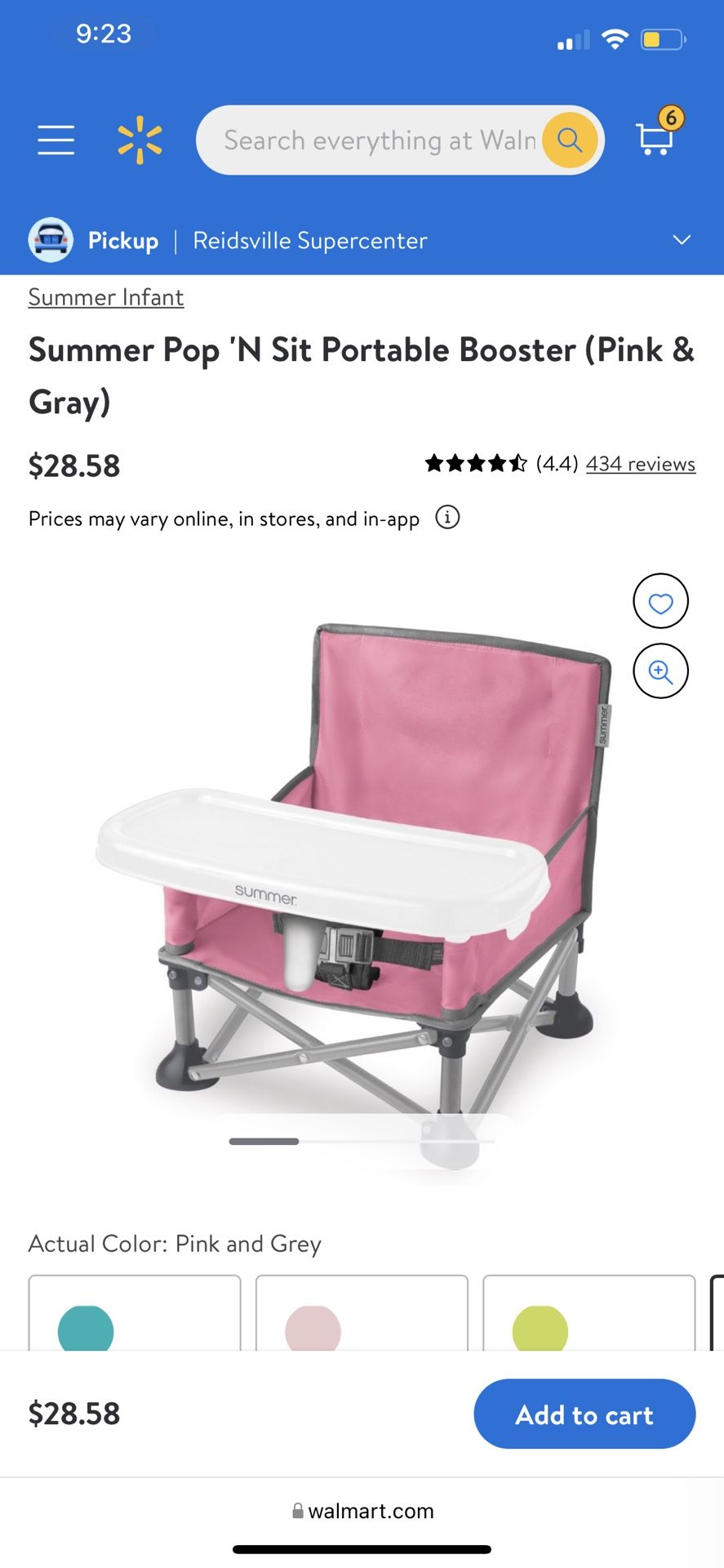The image size is (724, 1568).
Task: Tap the Pickup car icon
Action: pos(51,240)
